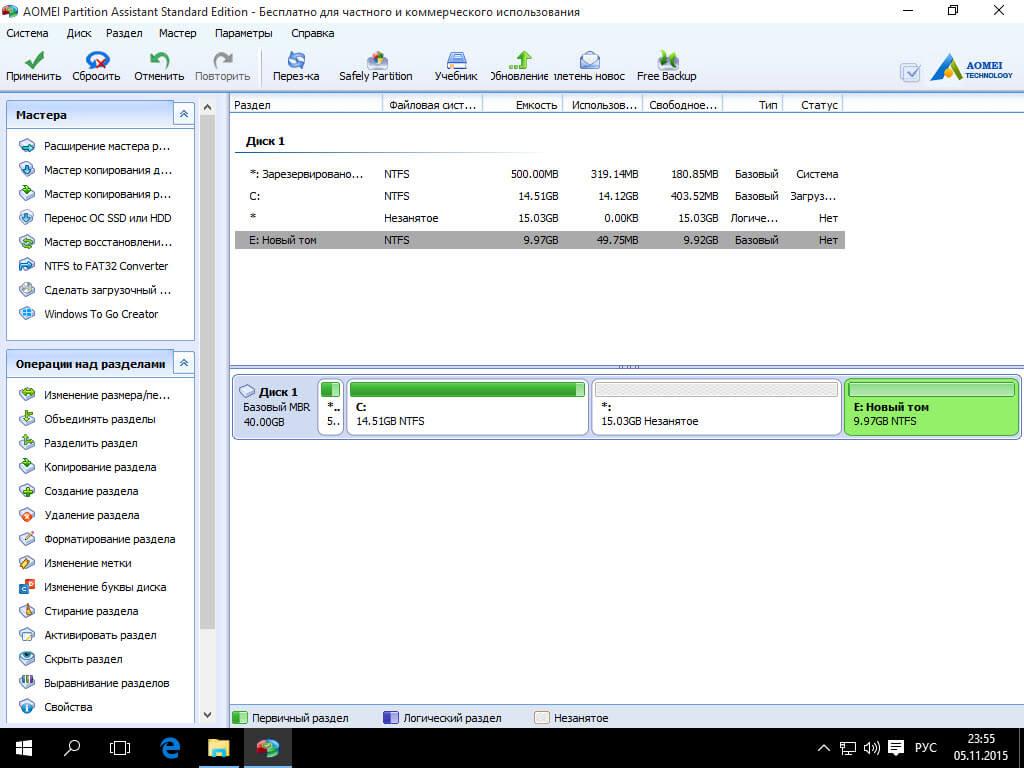
Task: Open the AOMEI Technology logo link
Action: [972, 68]
